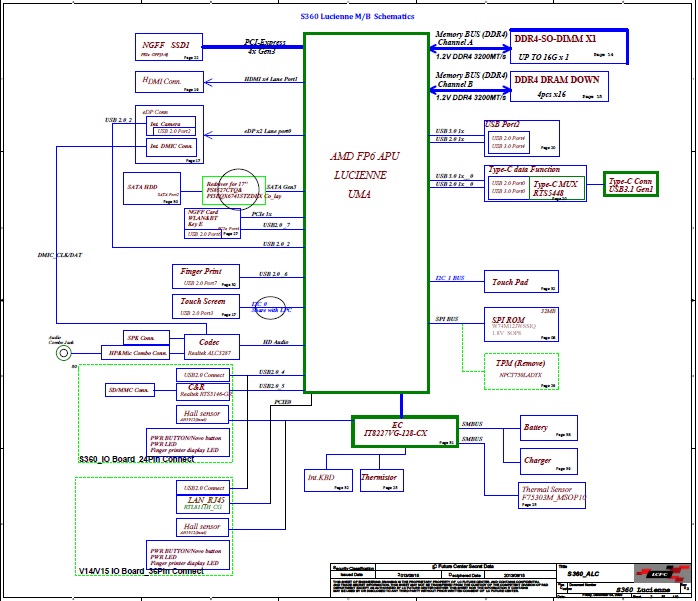The width and height of the screenshot is (698, 601).
Task: Click the Int.KBD block
Action: click(328, 480)
